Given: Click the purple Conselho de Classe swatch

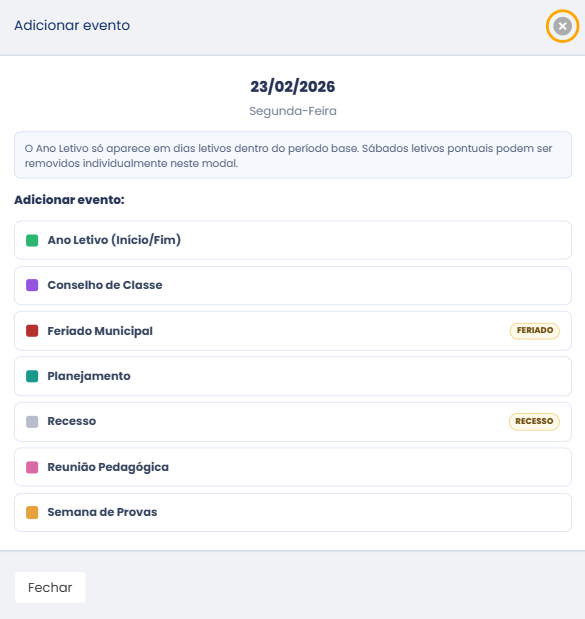Looking at the screenshot, I should click(x=32, y=285).
